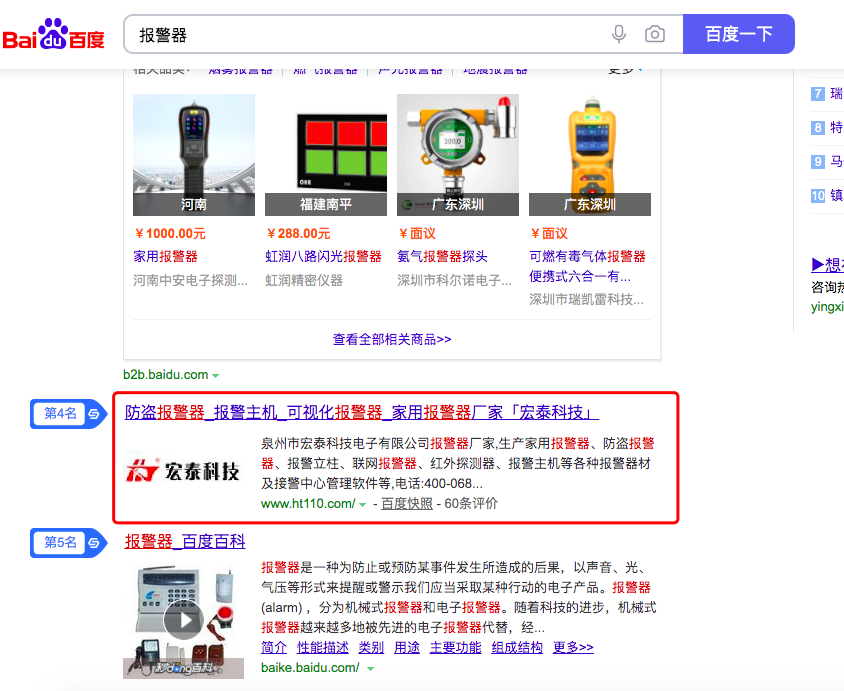844x691 pixels.
Task: Click the 百度一下 search button
Action: (738, 34)
